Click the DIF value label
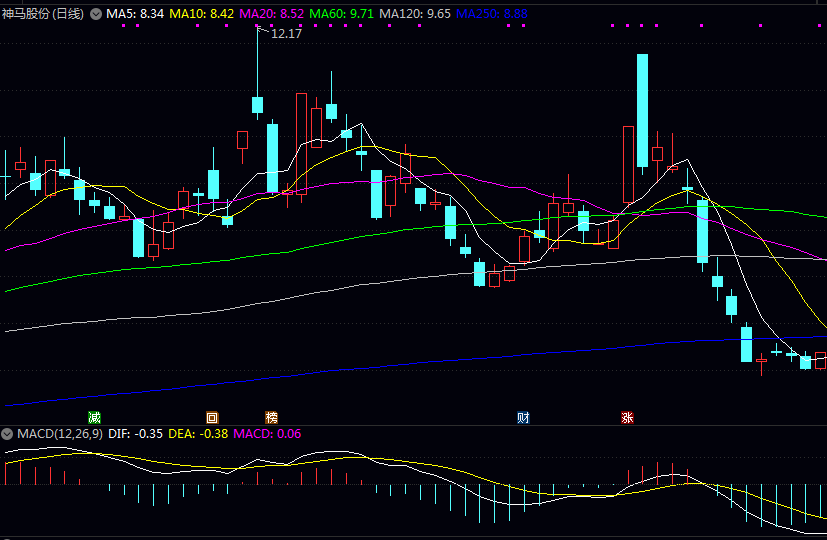 click(x=135, y=434)
